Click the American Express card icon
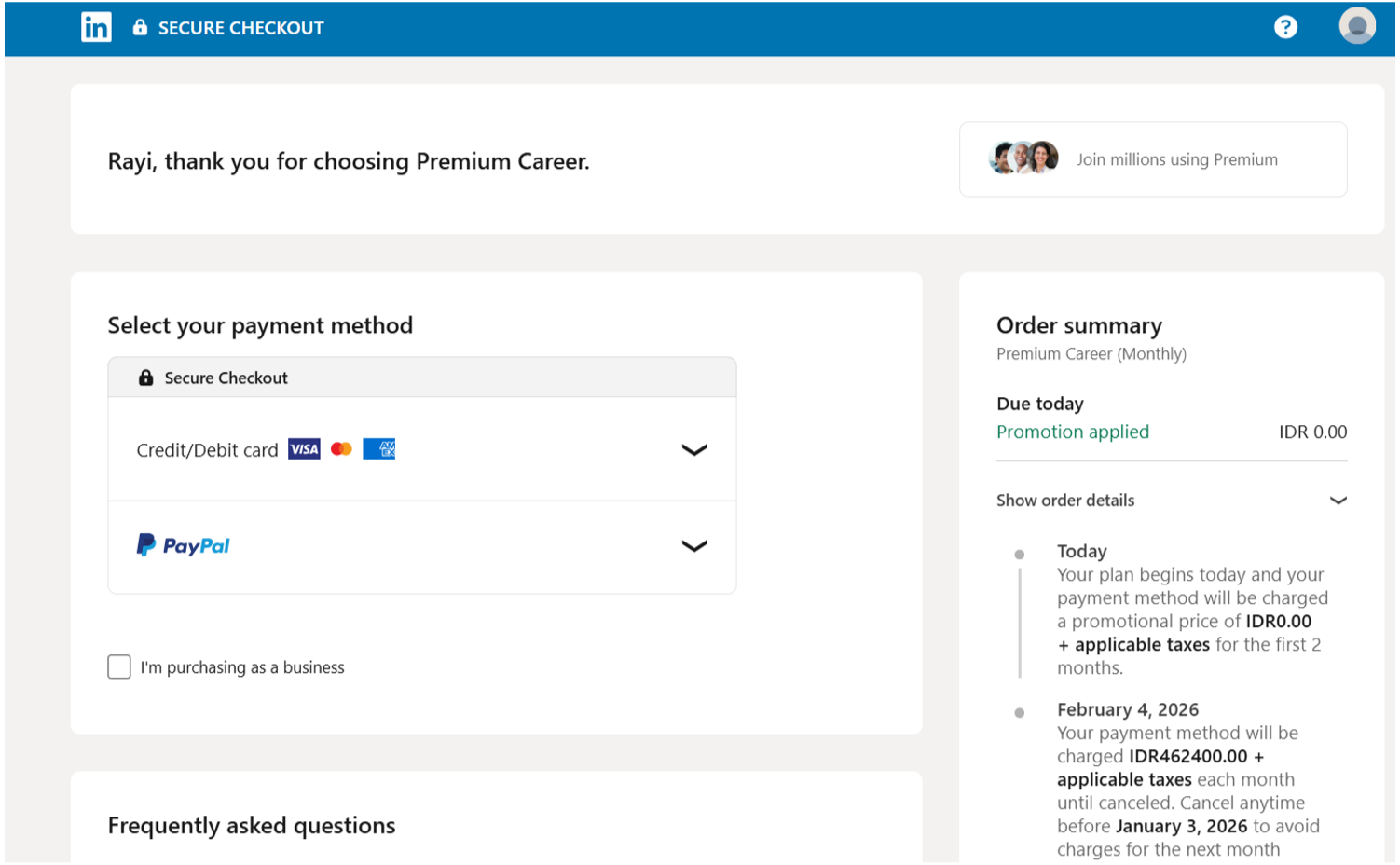1400x865 pixels. click(x=379, y=449)
